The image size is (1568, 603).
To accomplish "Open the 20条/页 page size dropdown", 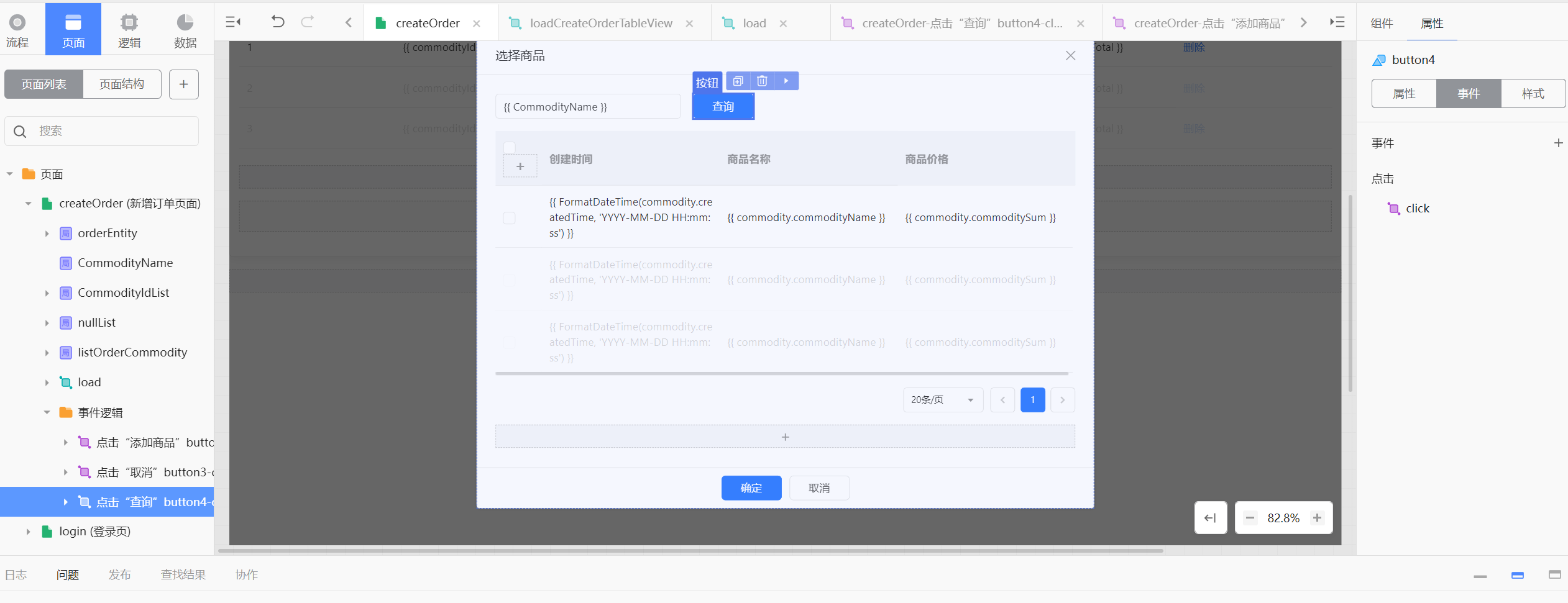I will click(x=943, y=400).
